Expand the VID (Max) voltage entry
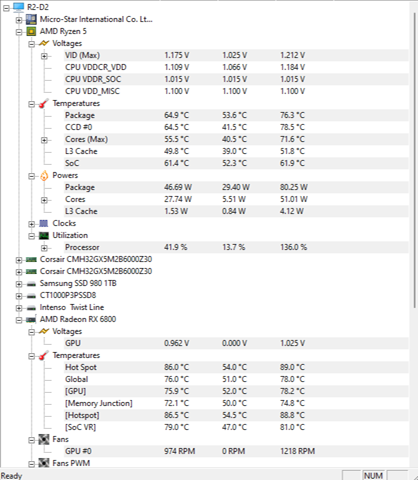418x480 pixels. (x=44, y=56)
